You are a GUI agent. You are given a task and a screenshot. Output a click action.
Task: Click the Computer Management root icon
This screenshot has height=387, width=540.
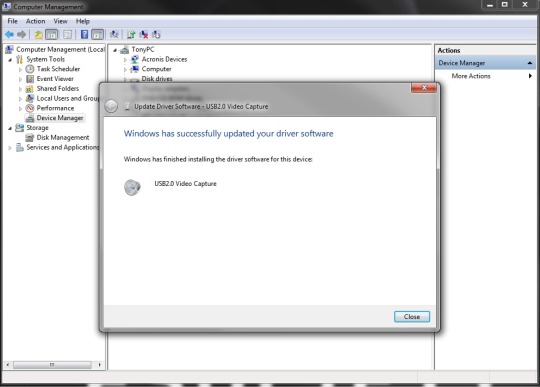pyautogui.click(x=9, y=49)
